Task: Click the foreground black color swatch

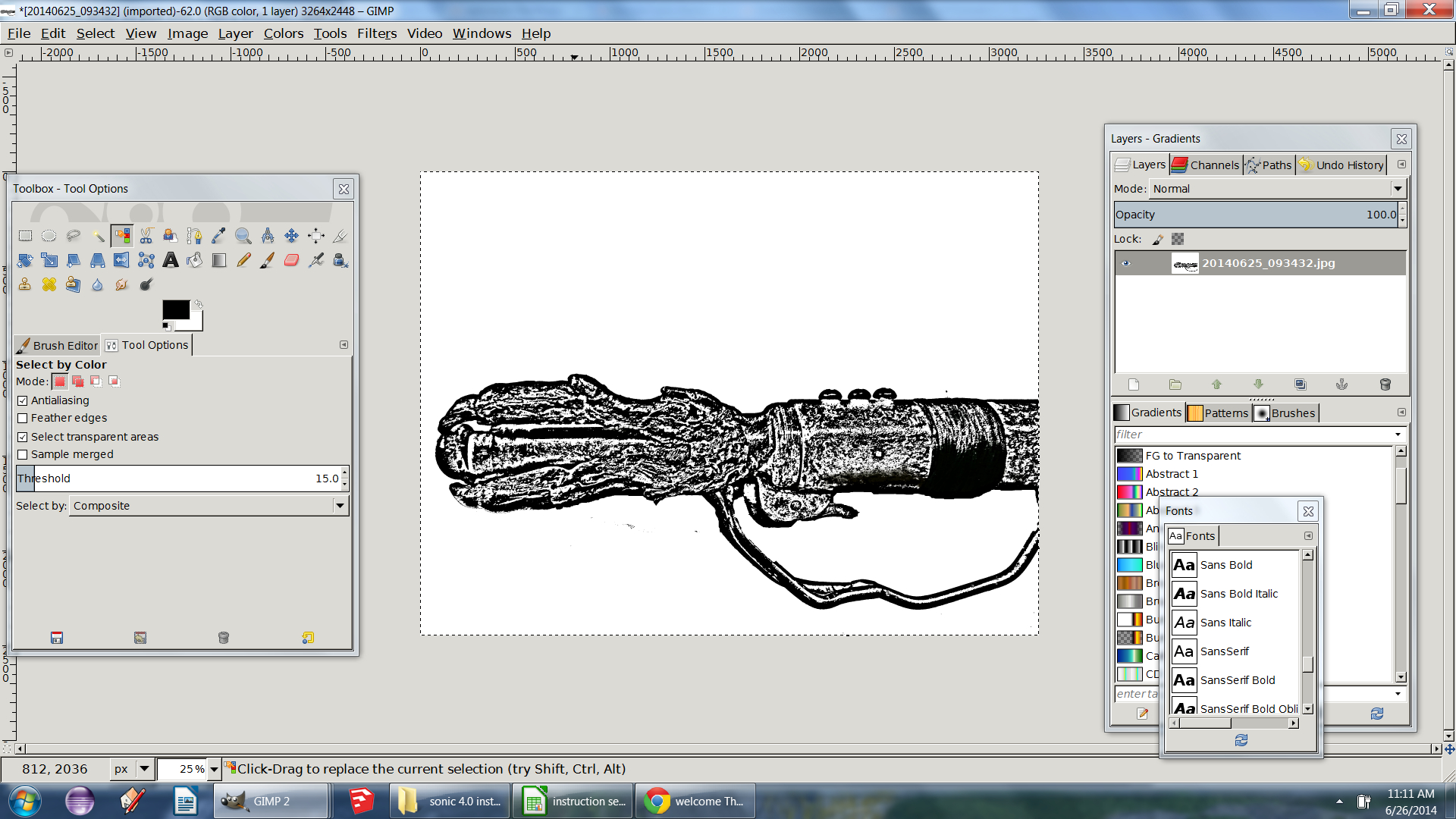Action: click(176, 309)
